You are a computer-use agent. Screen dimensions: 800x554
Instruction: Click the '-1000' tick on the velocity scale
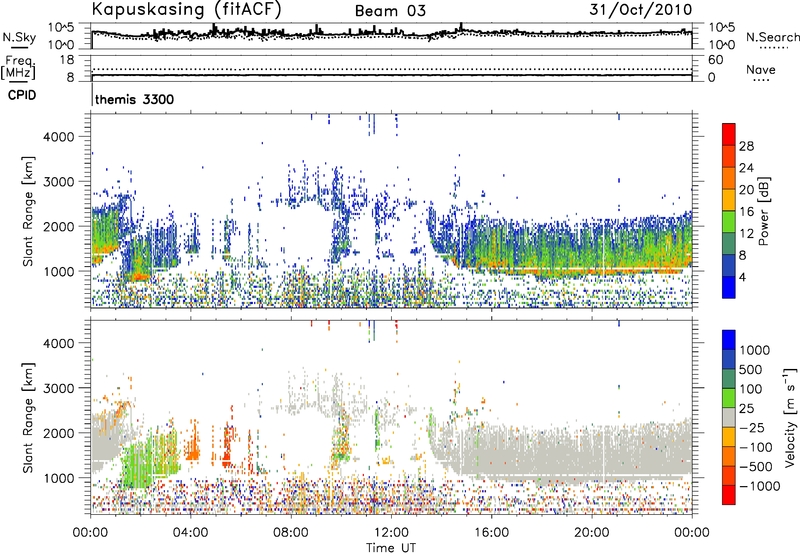click(760, 486)
